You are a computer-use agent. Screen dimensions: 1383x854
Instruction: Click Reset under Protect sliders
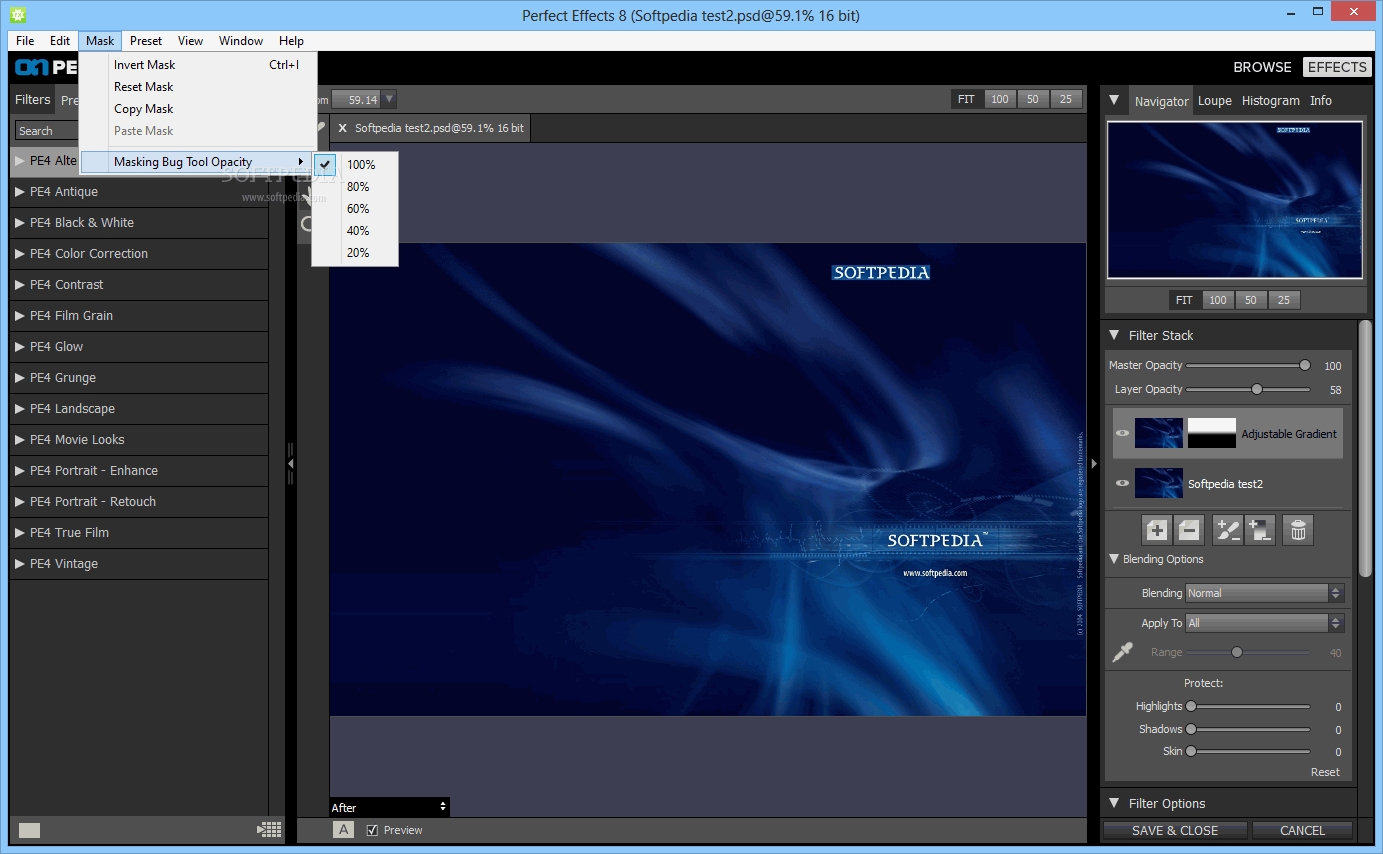pos(1325,772)
